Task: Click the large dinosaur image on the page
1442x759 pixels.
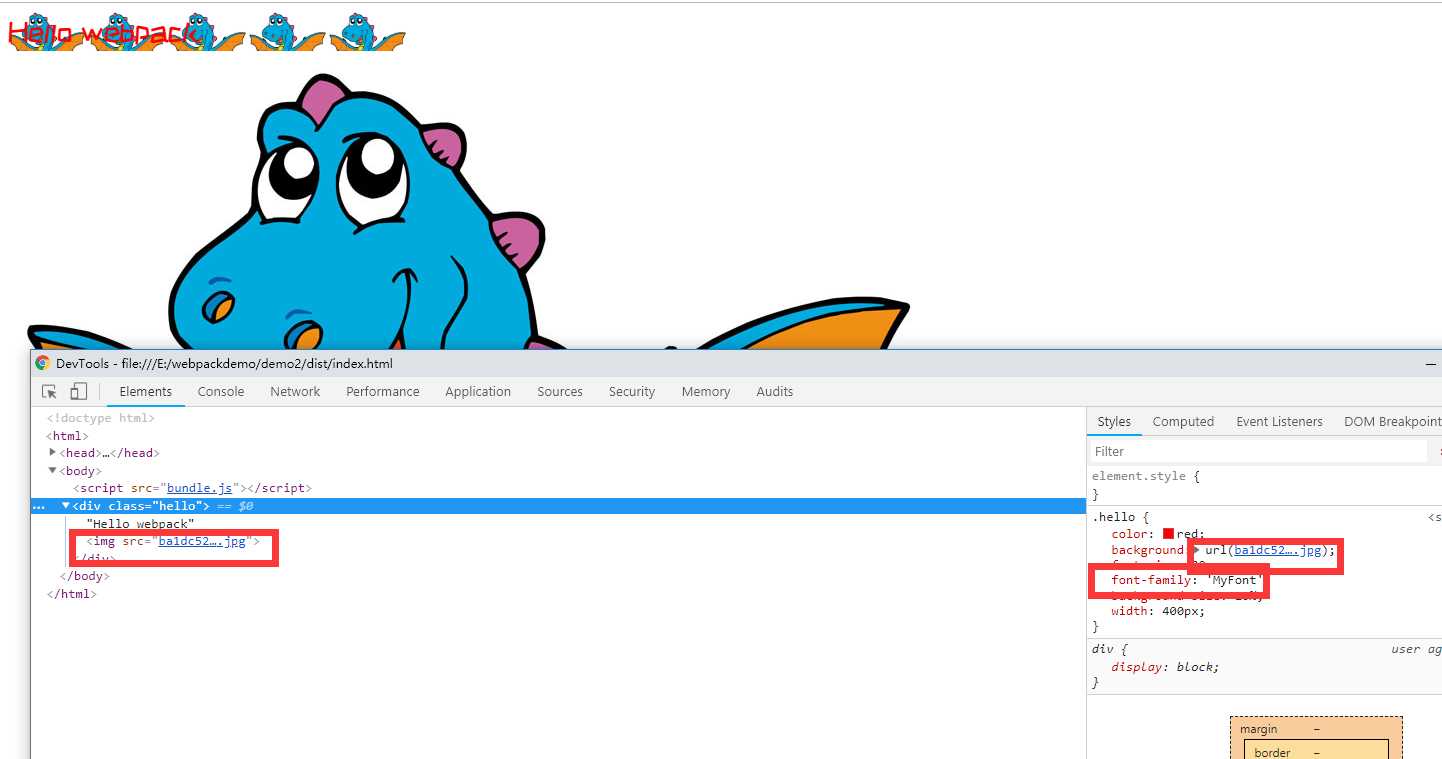Action: 468,213
